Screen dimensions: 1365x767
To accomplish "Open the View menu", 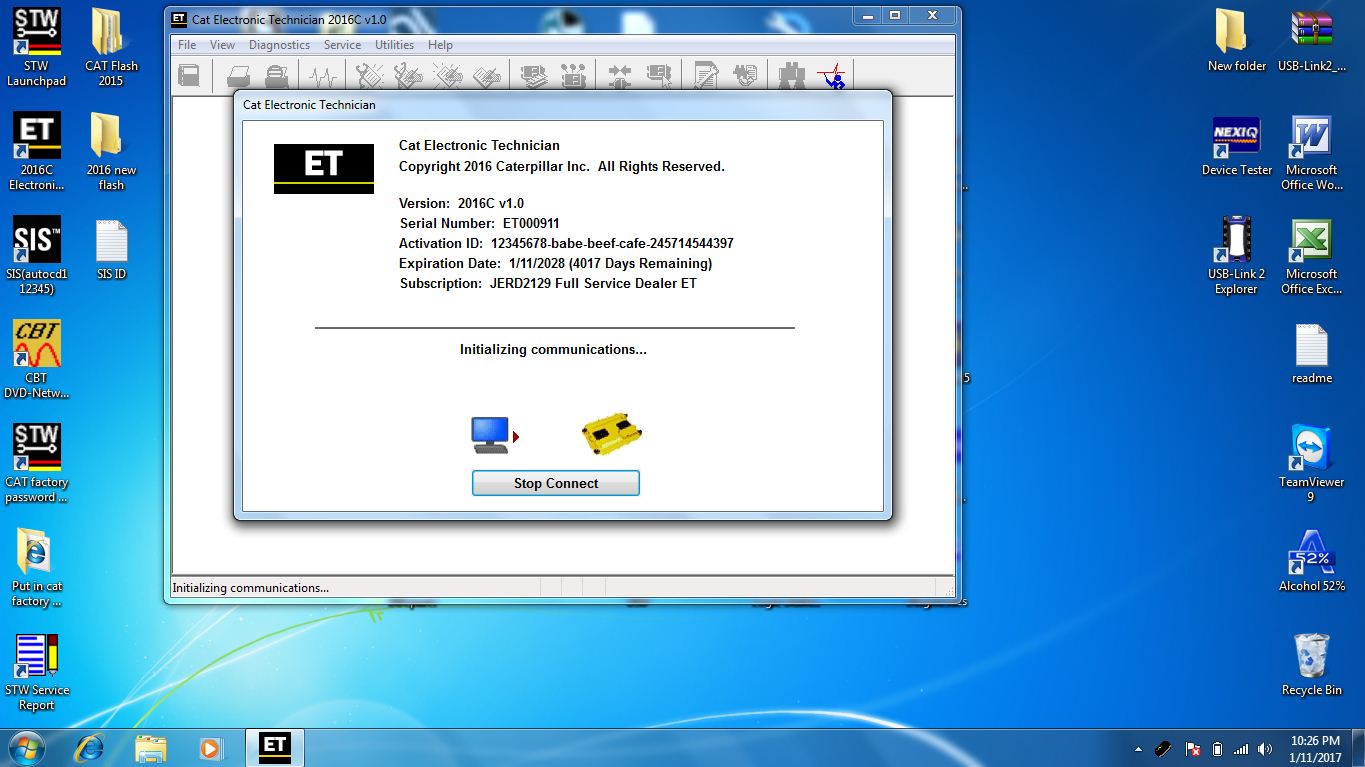I will (x=222, y=45).
